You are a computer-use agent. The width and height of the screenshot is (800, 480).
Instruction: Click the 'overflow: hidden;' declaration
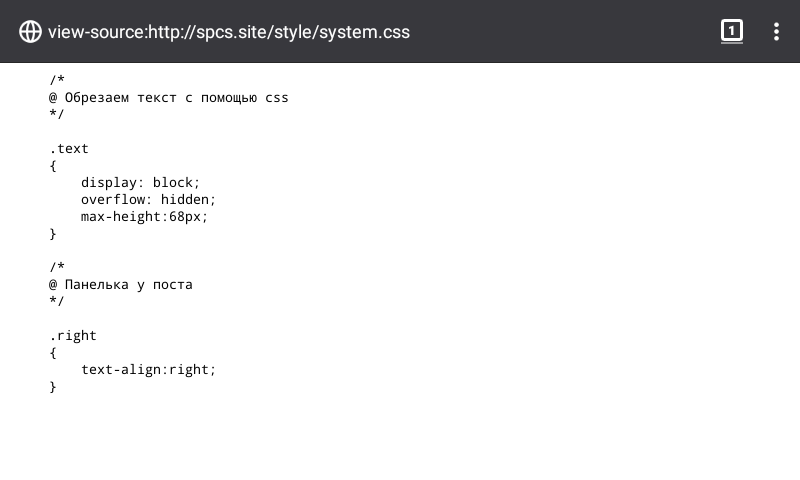[148, 200]
